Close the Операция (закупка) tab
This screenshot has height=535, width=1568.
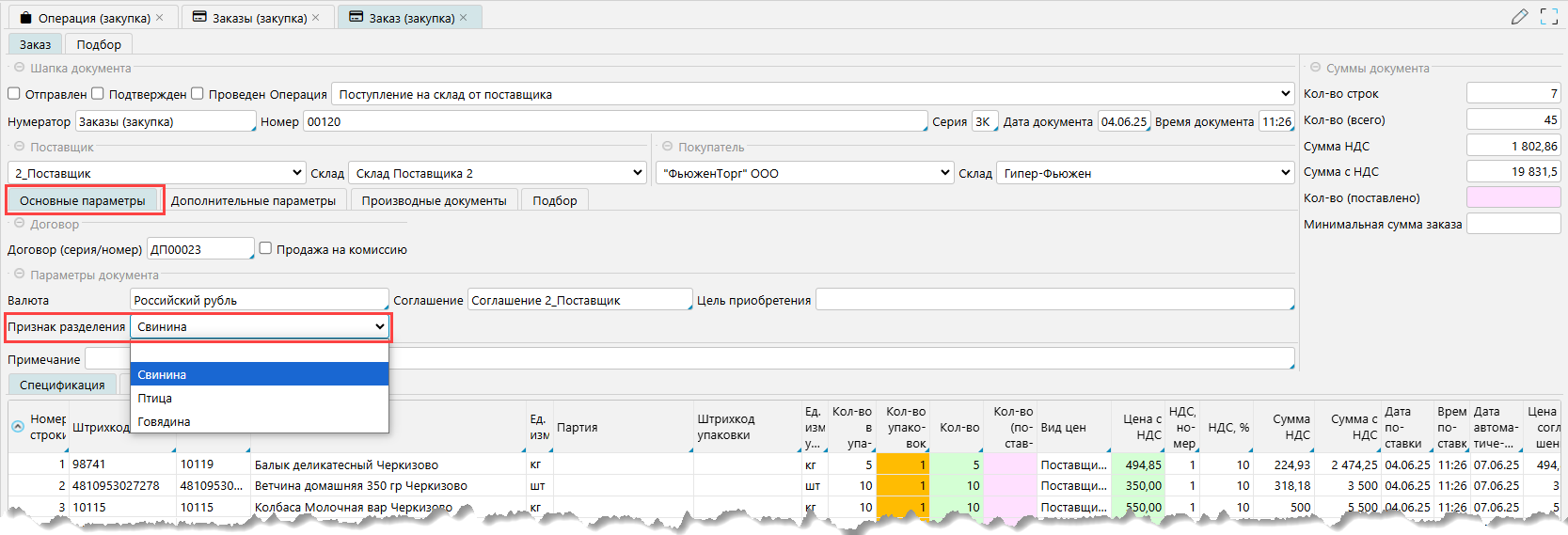pyautogui.click(x=160, y=18)
